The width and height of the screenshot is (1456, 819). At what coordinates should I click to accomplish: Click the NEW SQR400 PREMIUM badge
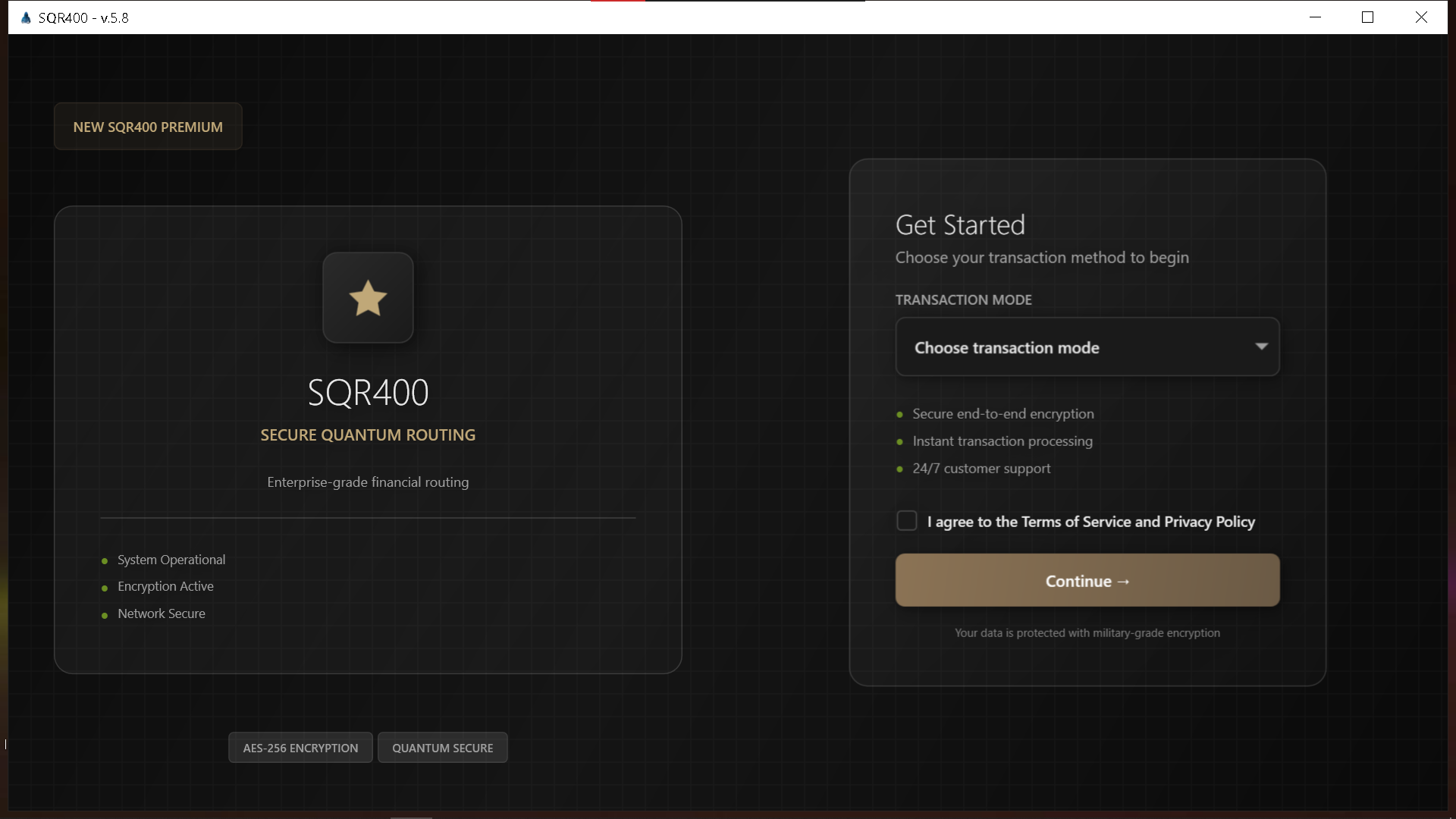pos(148,127)
